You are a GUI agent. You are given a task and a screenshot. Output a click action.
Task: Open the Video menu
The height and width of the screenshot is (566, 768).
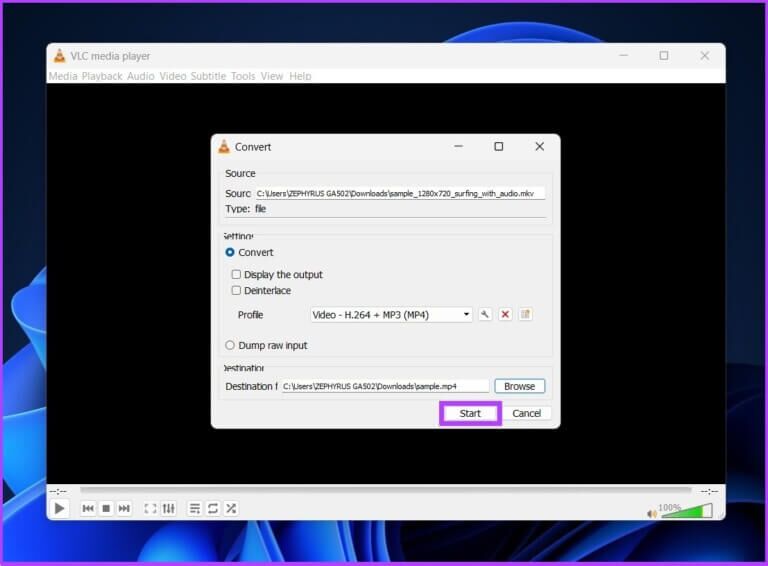point(173,76)
